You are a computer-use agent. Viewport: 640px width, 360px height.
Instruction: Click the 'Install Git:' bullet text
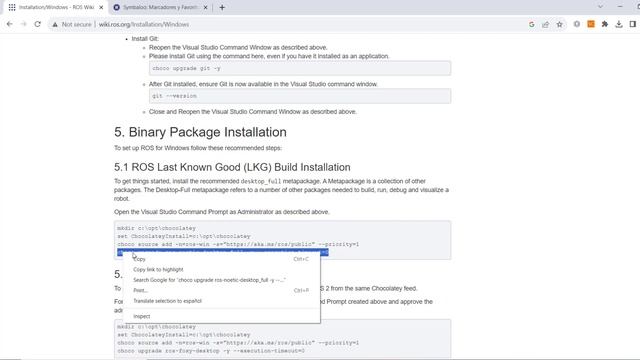point(145,39)
